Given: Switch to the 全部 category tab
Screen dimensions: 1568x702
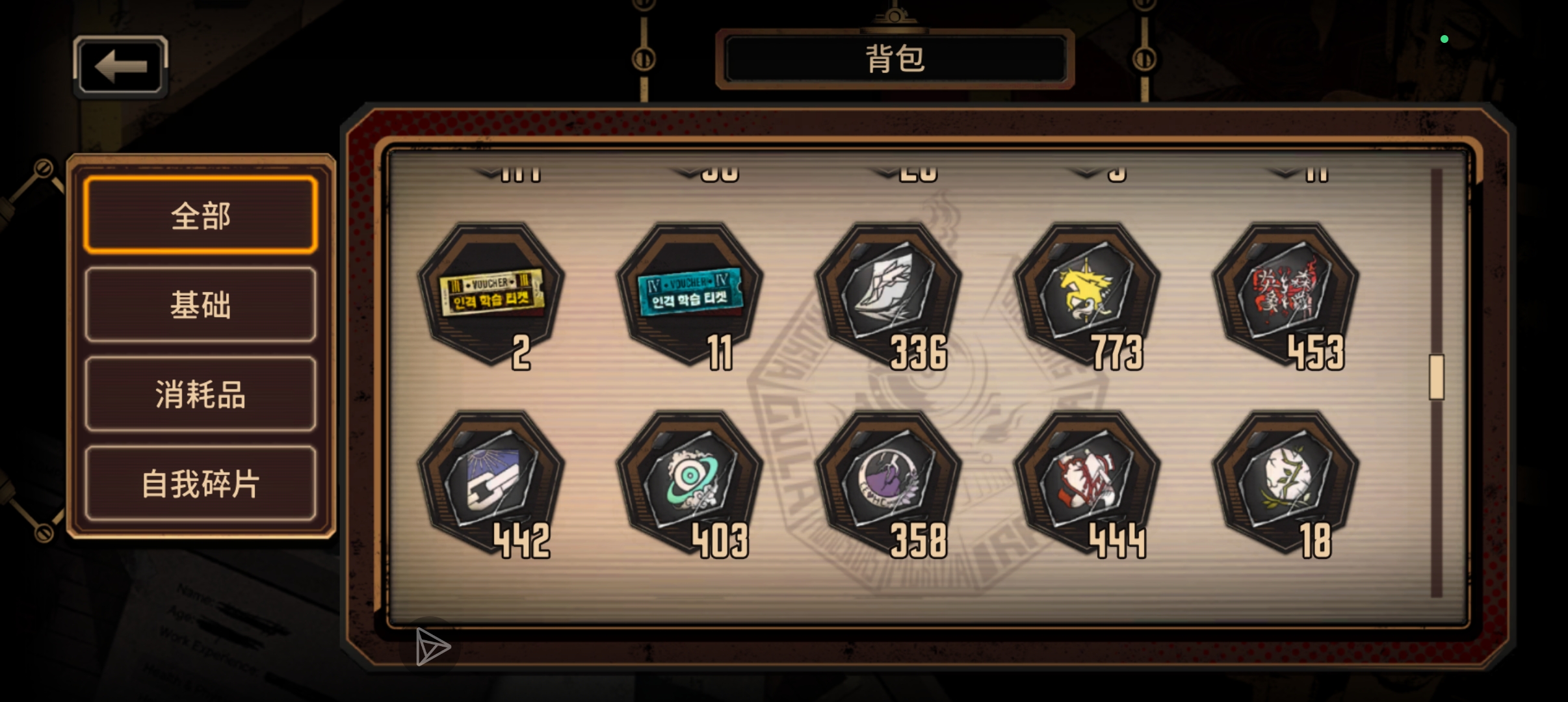Looking at the screenshot, I should pyautogui.click(x=201, y=215).
